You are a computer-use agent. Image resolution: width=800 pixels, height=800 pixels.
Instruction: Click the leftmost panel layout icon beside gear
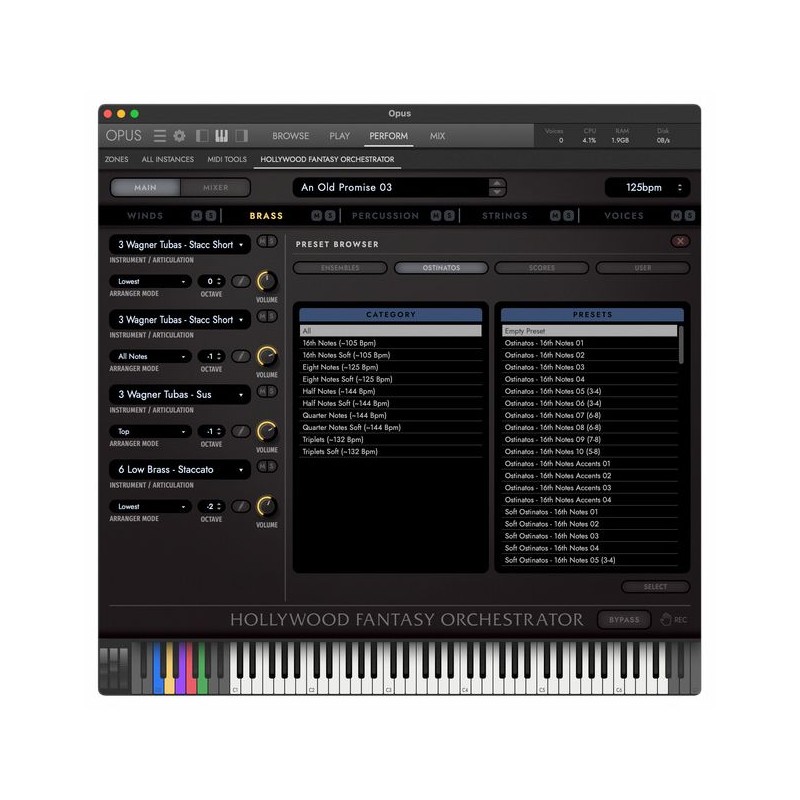tap(202, 135)
